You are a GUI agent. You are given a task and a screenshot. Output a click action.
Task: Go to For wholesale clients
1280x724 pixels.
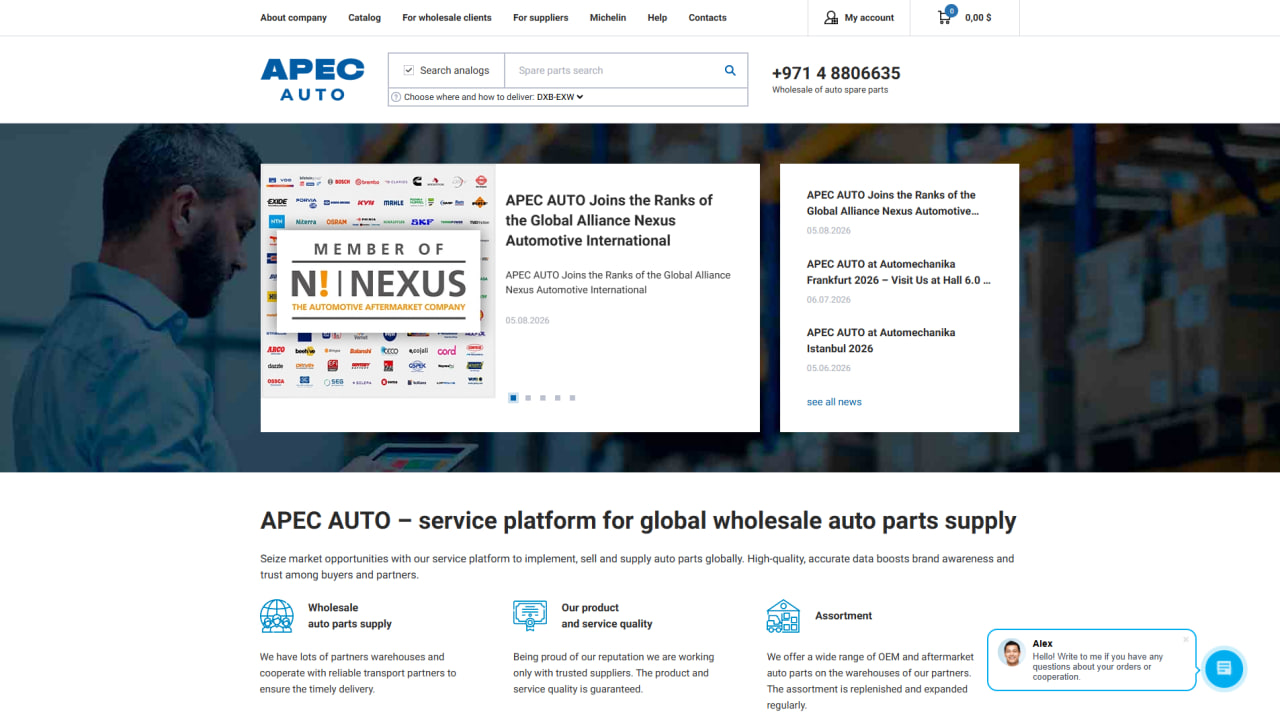click(447, 18)
